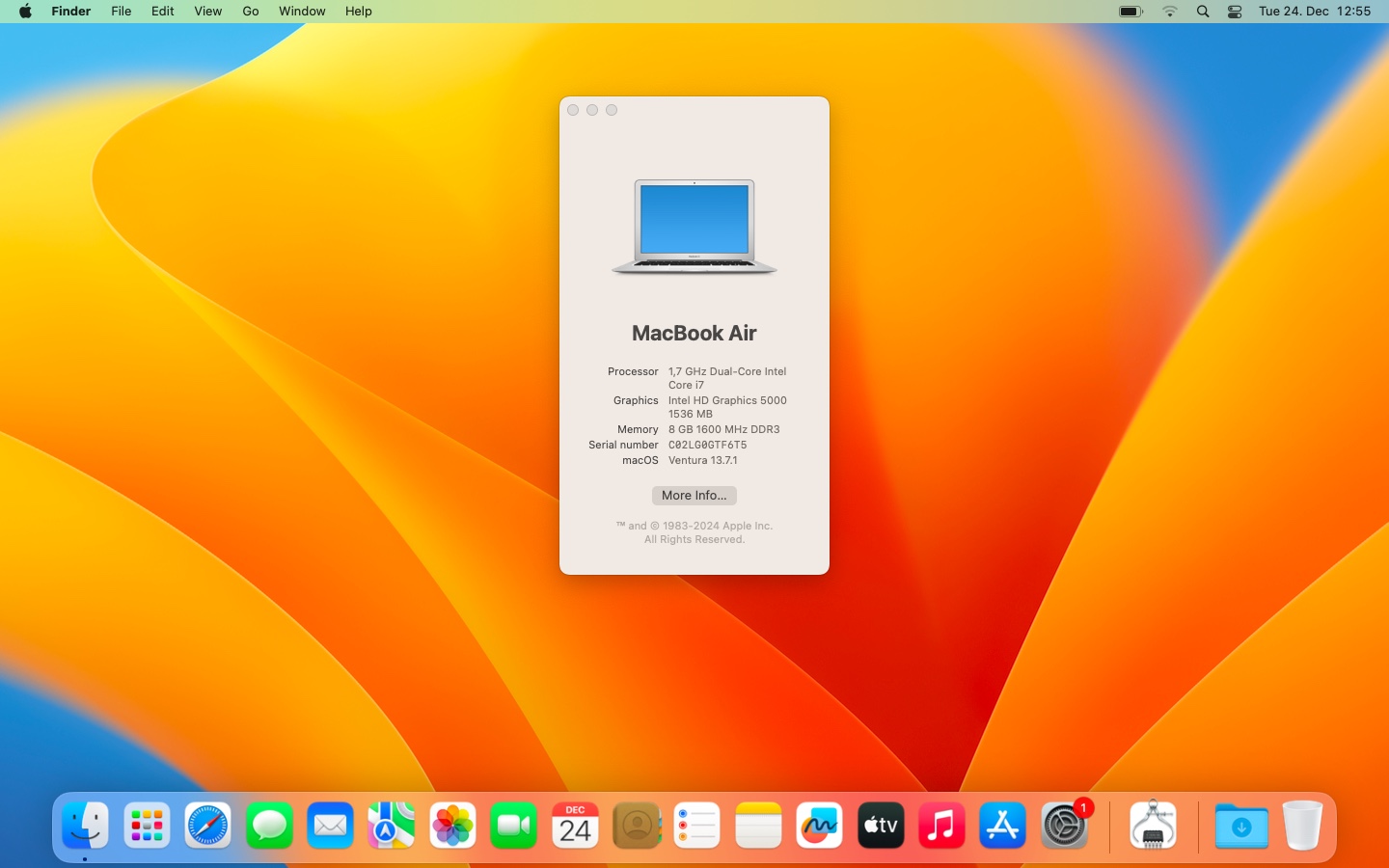The image size is (1389, 868).
Task: Launch Notes from the Dock
Action: click(x=758, y=826)
